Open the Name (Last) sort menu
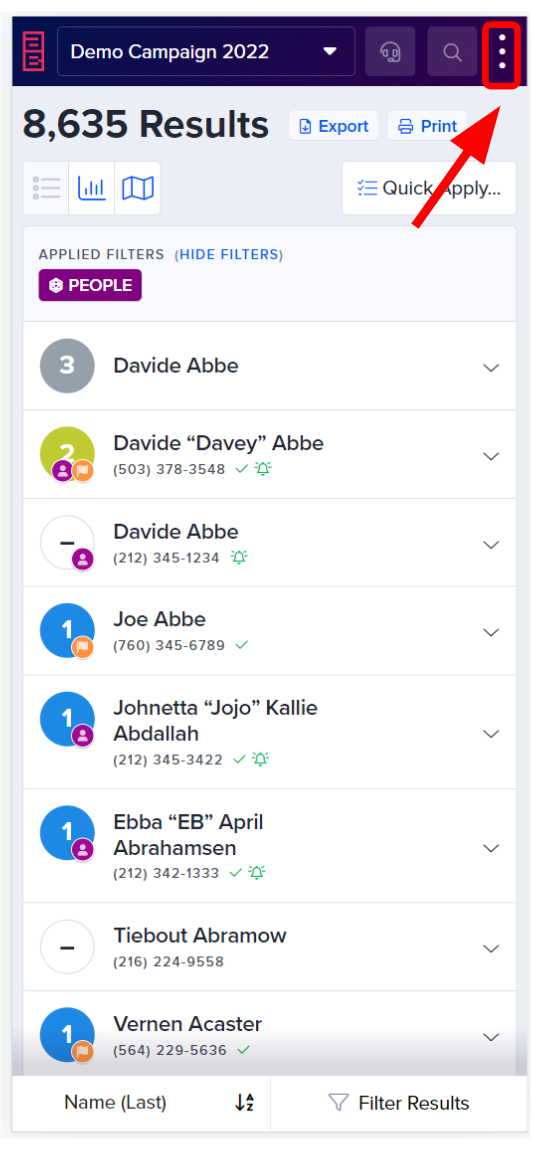This screenshot has width=545, height=1153. click(x=115, y=1103)
